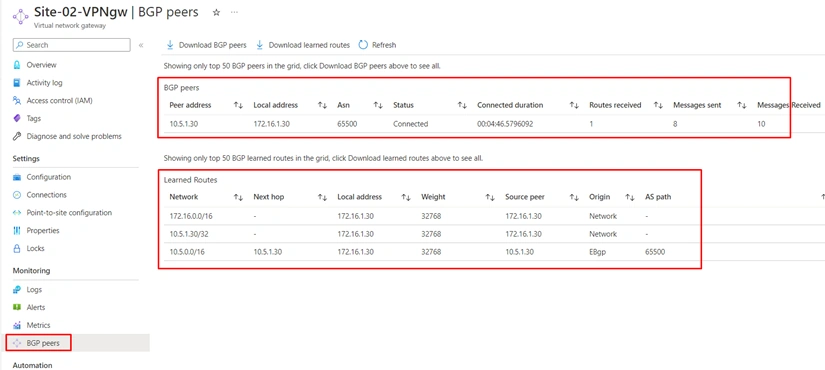This screenshot has height=370, width=825.
Task: Sort by Routes received arrows
Action: (x=658, y=105)
